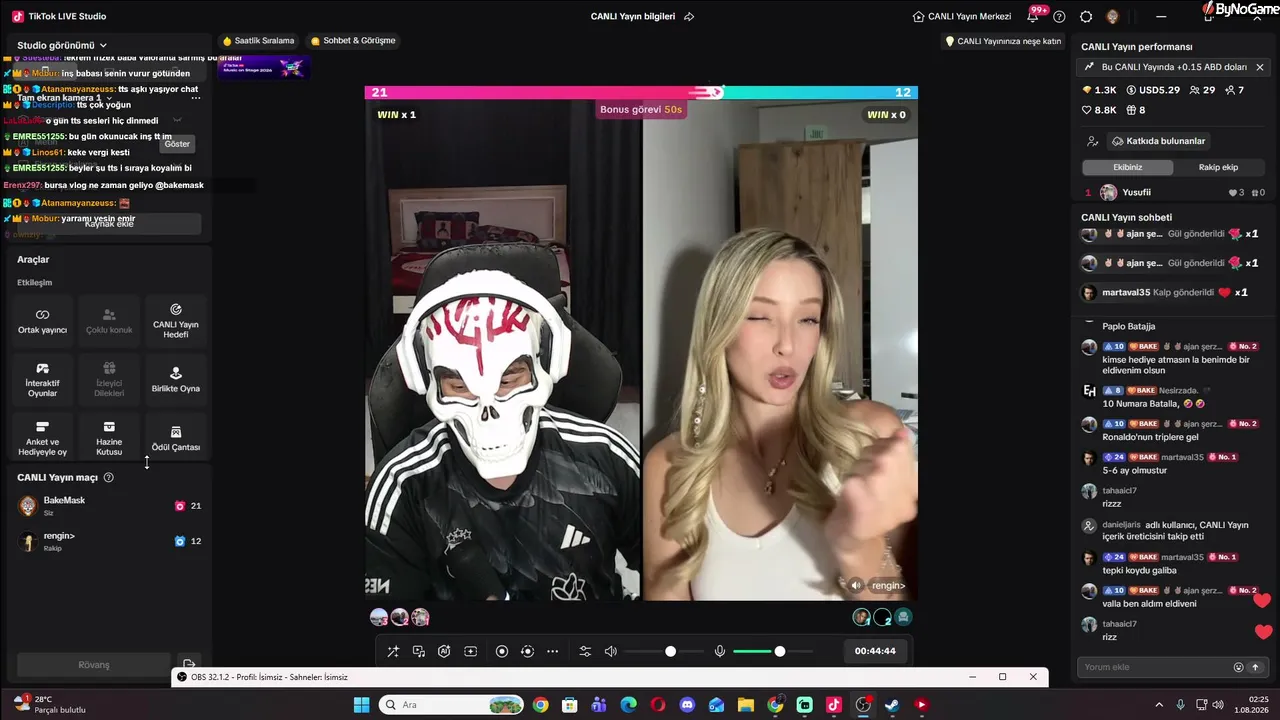
Task: Open the CANLI Yayın Hedefi tool
Action: pyautogui.click(x=176, y=321)
